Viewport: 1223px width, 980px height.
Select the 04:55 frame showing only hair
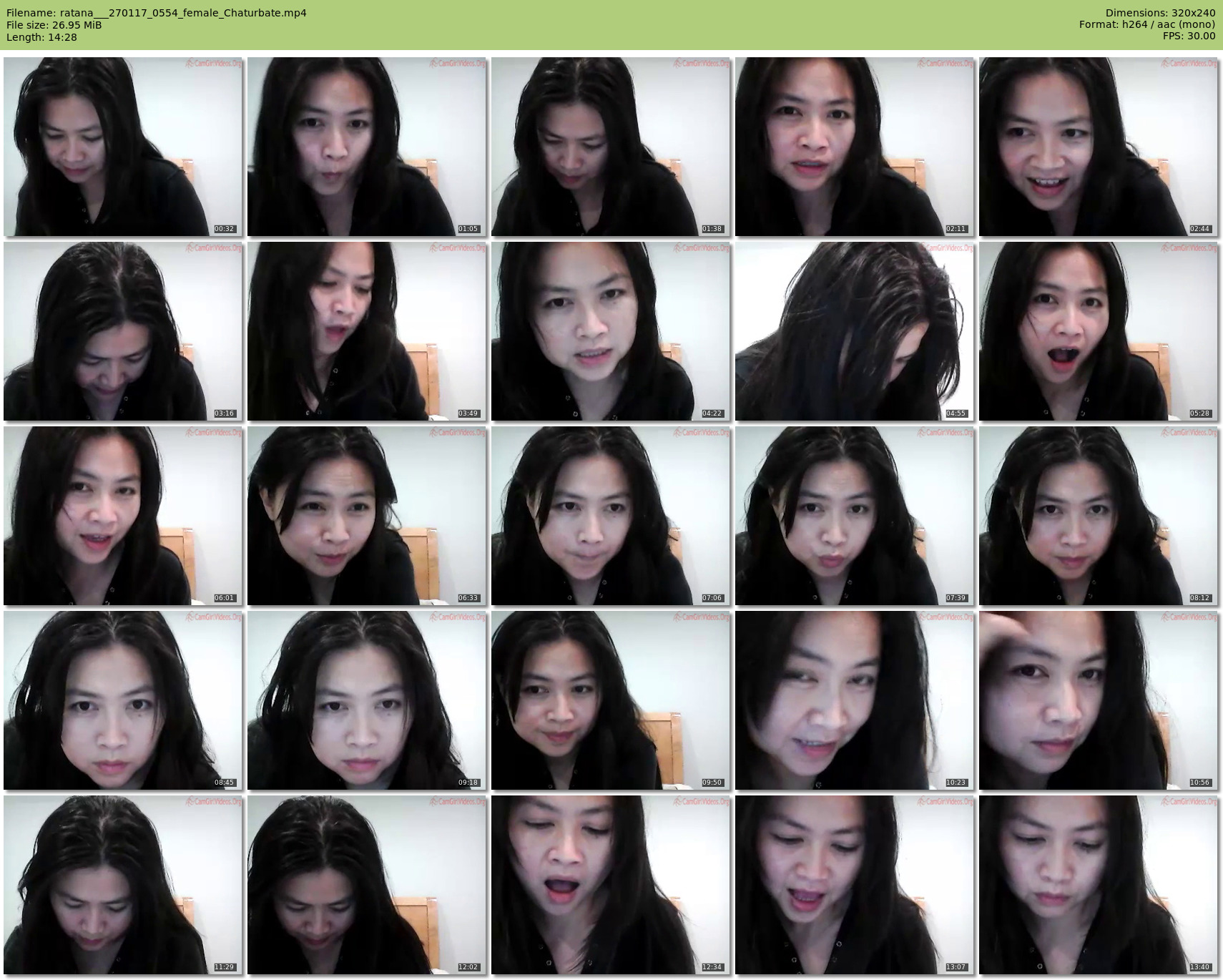click(x=854, y=331)
